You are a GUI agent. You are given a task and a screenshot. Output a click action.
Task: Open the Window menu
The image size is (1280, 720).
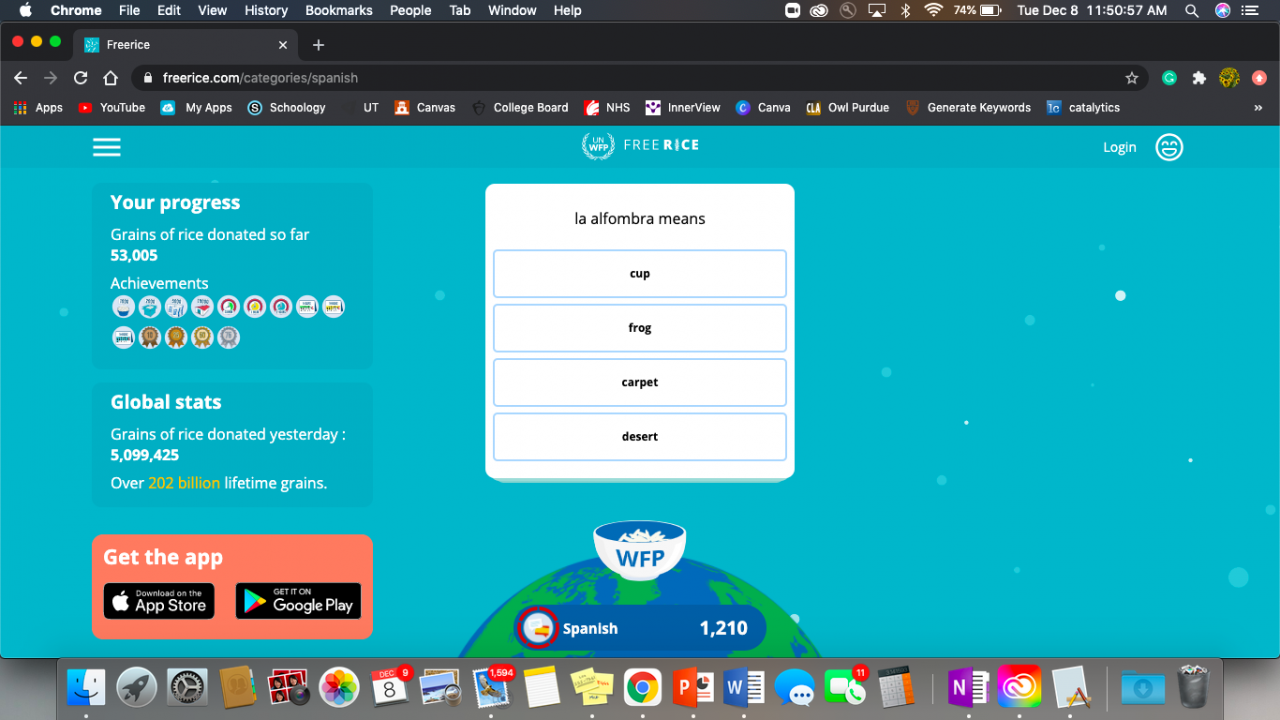click(512, 10)
